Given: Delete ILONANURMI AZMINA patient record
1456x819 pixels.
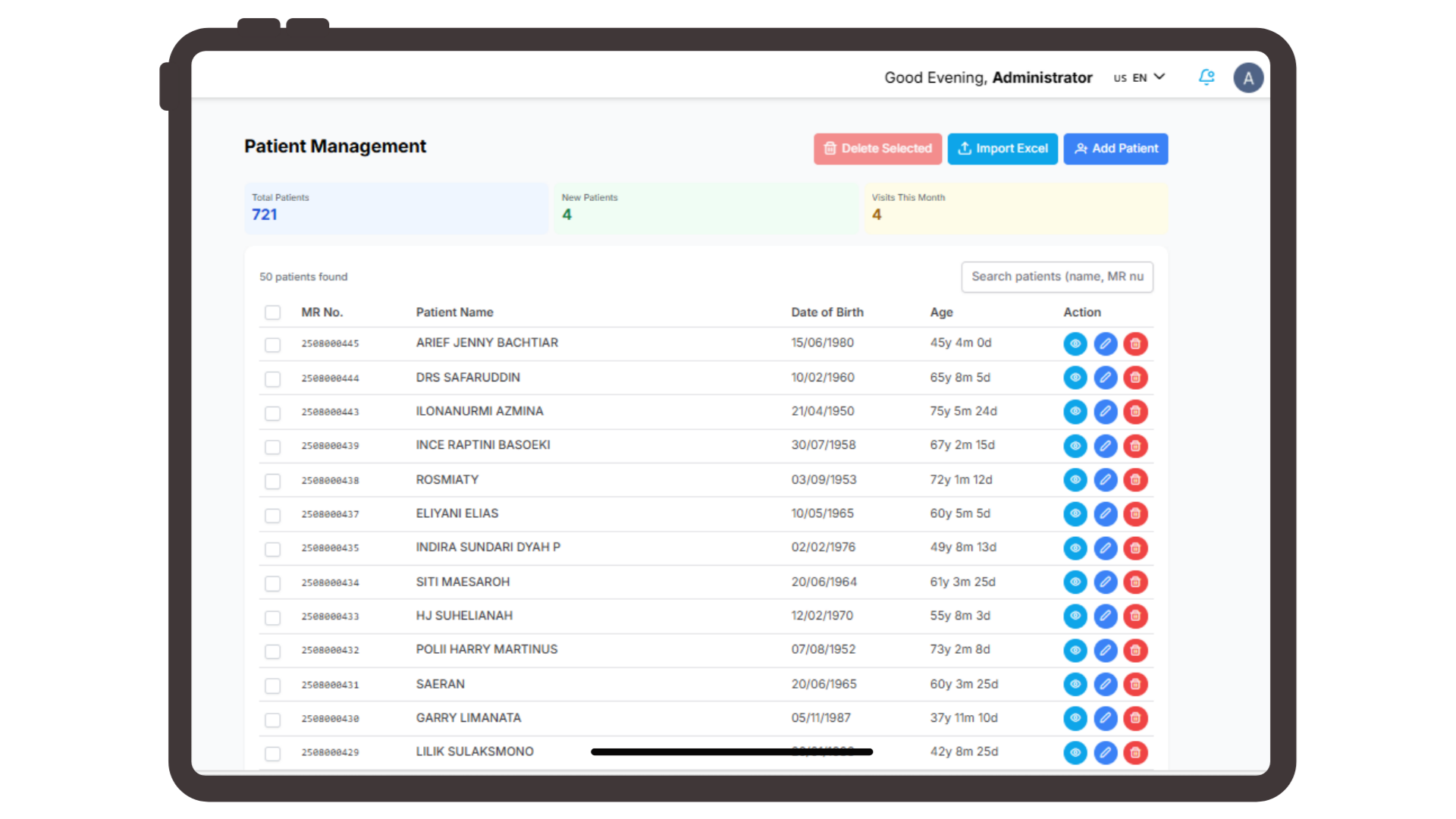Looking at the screenshot, I should (x=1135, y=412).
